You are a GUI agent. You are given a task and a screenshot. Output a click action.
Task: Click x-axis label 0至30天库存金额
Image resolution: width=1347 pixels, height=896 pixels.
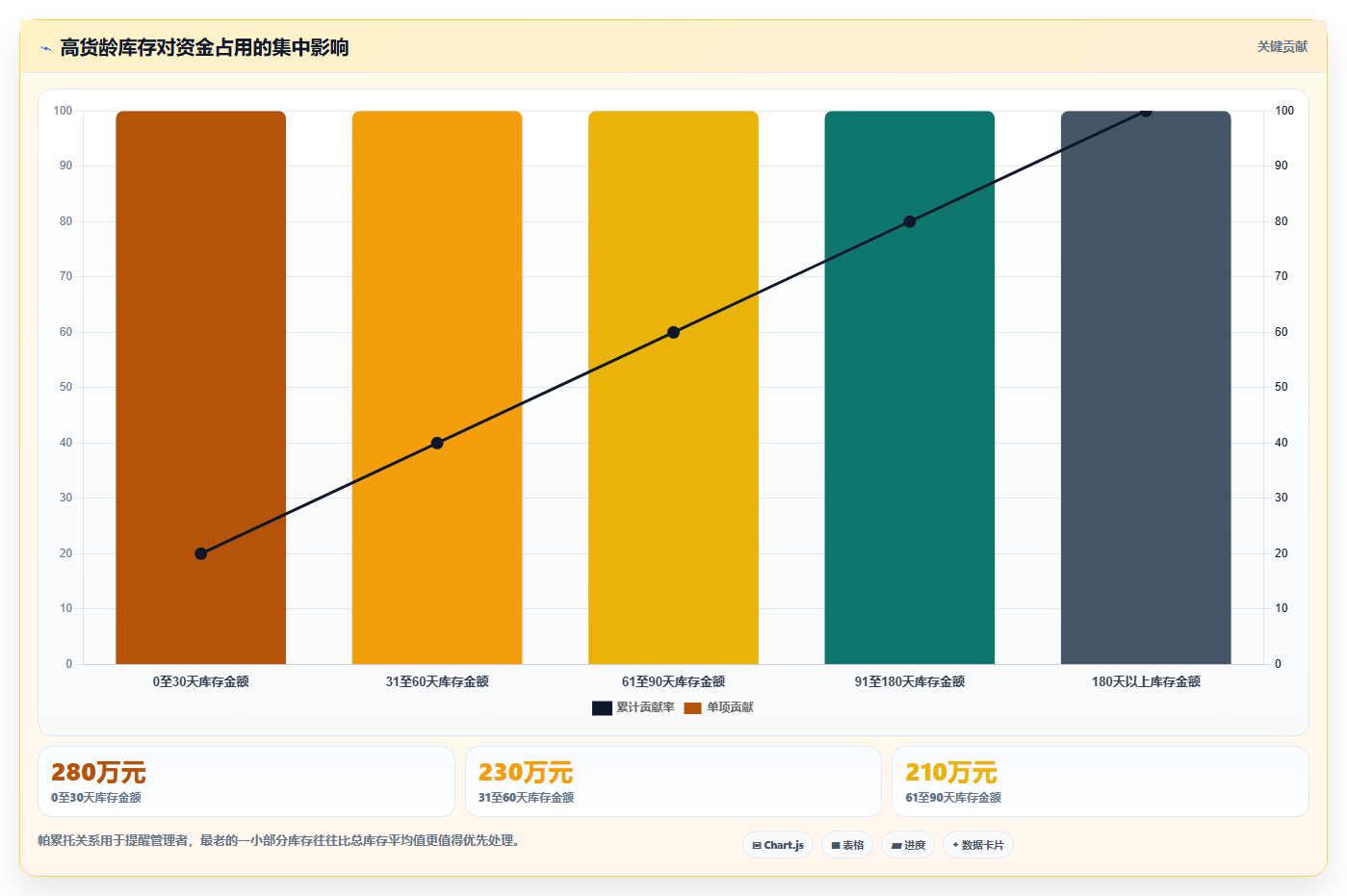pos(200,681)
